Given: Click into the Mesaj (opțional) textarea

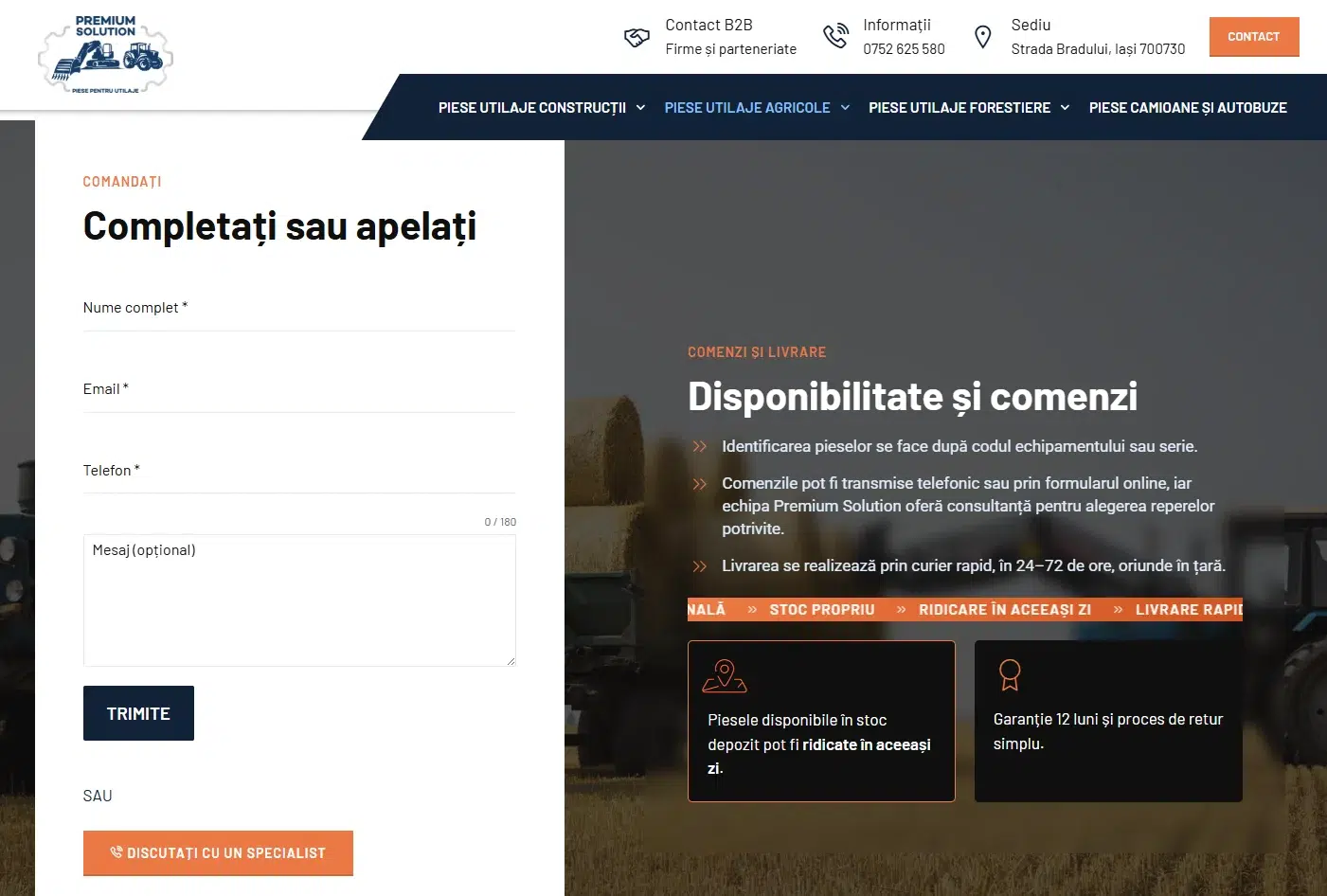Looking at the screenshot, I should [299, 600].
